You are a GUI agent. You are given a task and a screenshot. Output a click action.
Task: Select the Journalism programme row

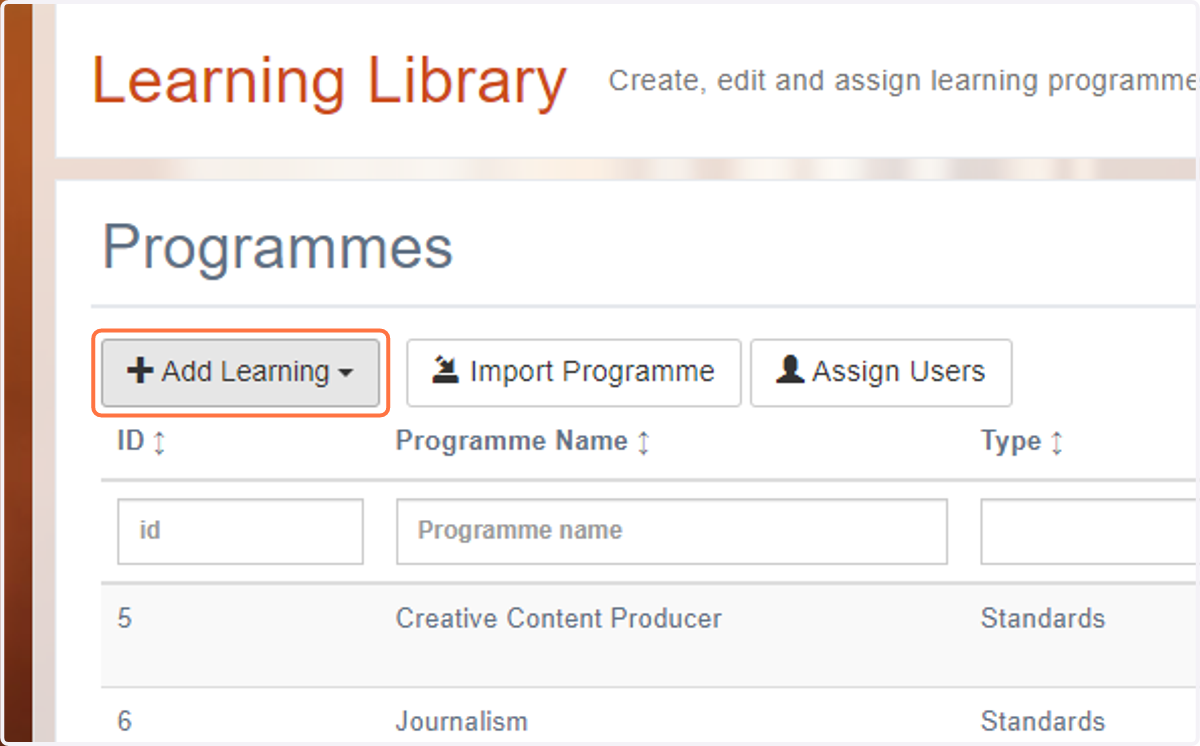[649, 717]
